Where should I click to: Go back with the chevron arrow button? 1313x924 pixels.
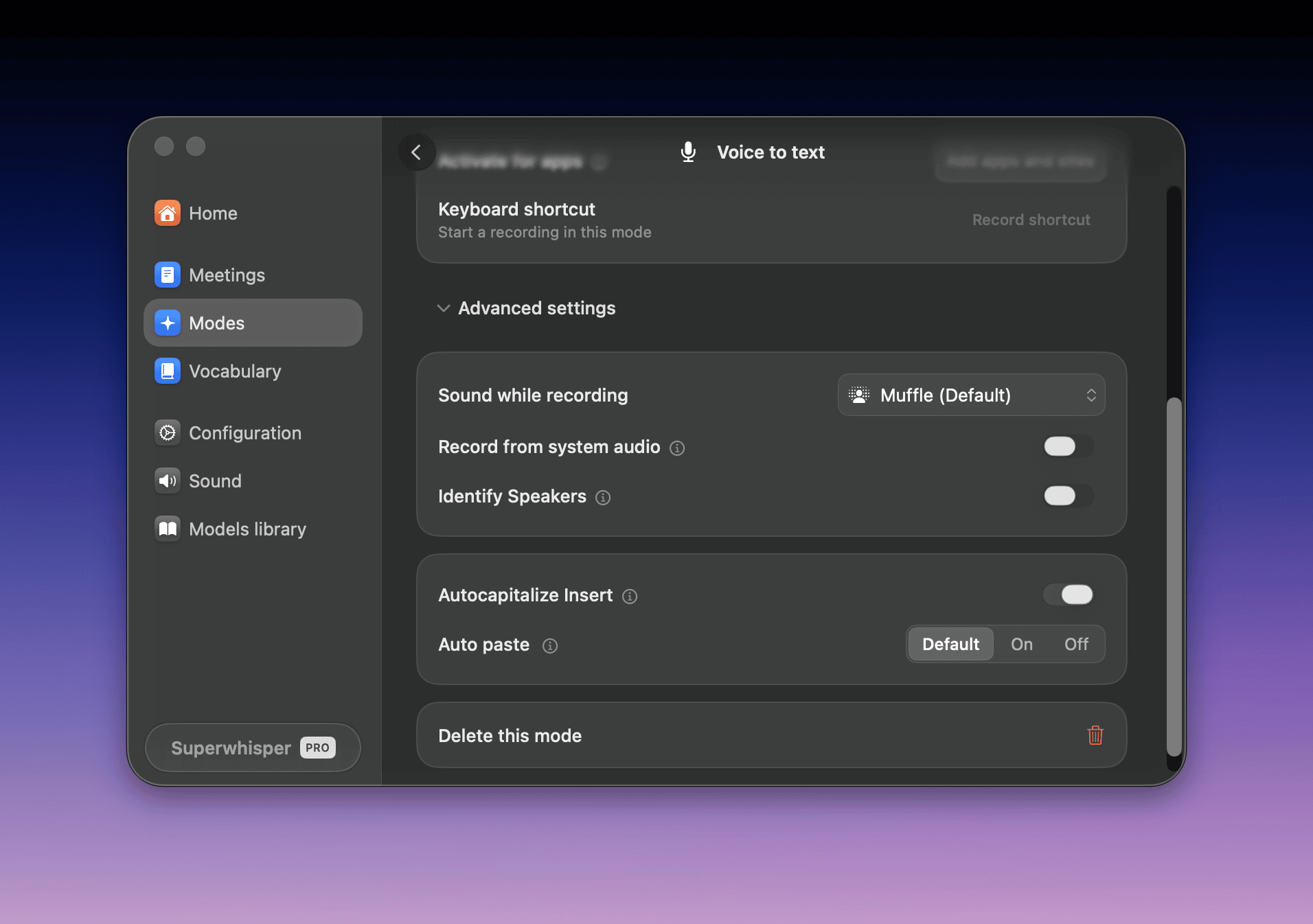(416, 152)
